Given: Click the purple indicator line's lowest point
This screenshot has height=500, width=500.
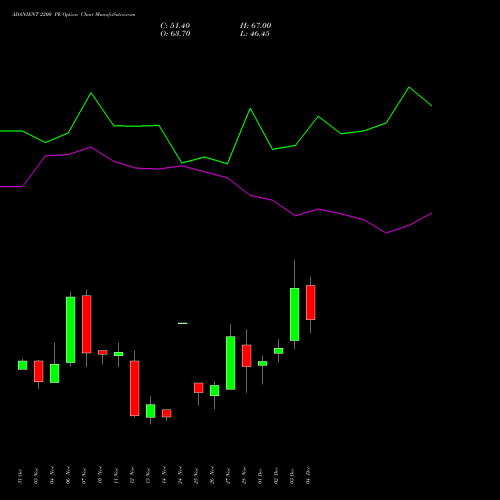Looking at the screenshot, I should click(x=386, y=233).
